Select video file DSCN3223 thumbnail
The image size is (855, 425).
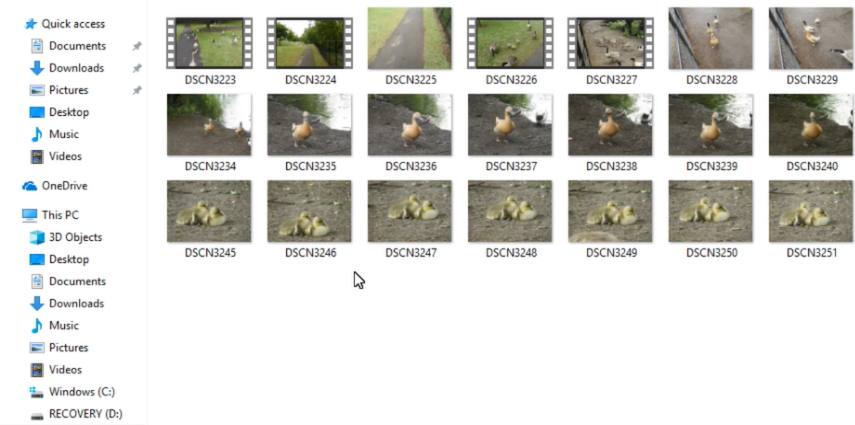(209, 43)
